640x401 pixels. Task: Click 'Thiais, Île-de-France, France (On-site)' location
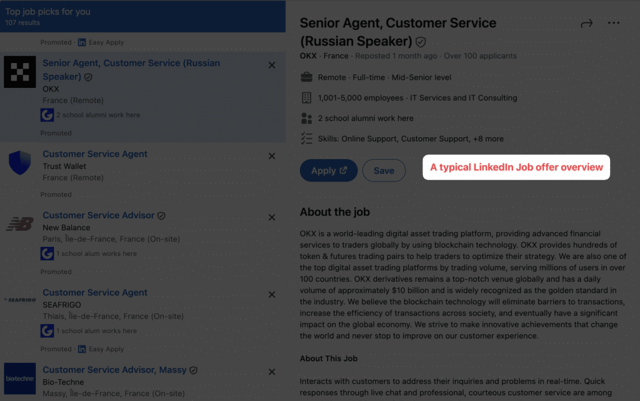click(113, 316)
